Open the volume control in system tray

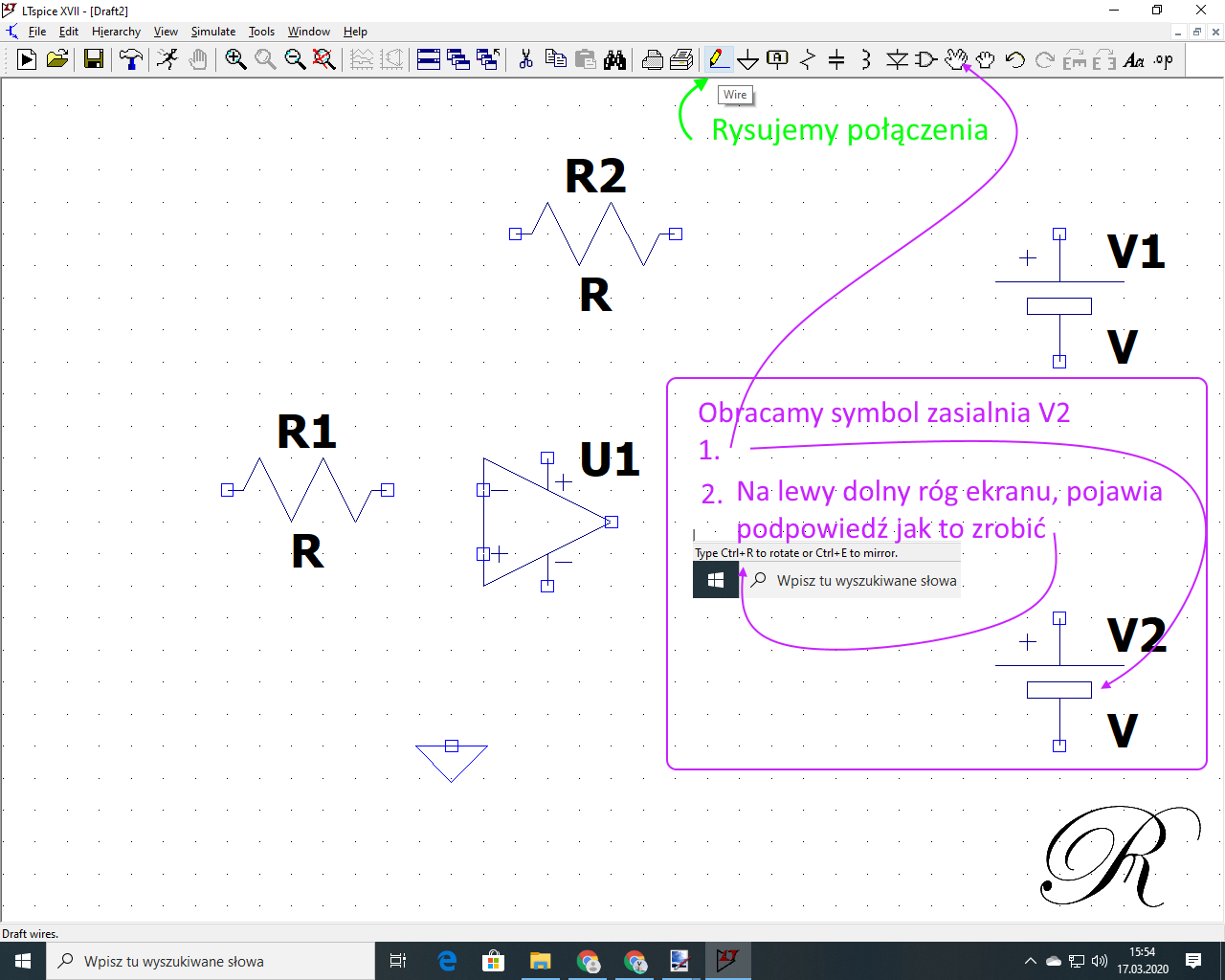(1100, 961)
